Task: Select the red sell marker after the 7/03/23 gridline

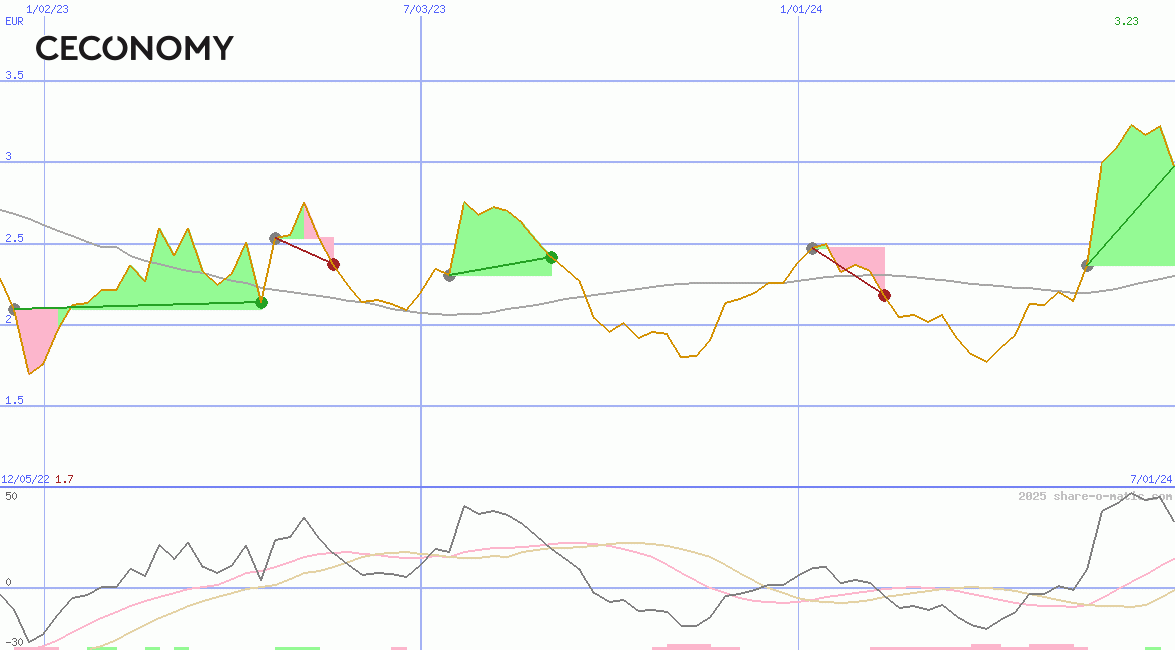Action: tap(333, 263)
